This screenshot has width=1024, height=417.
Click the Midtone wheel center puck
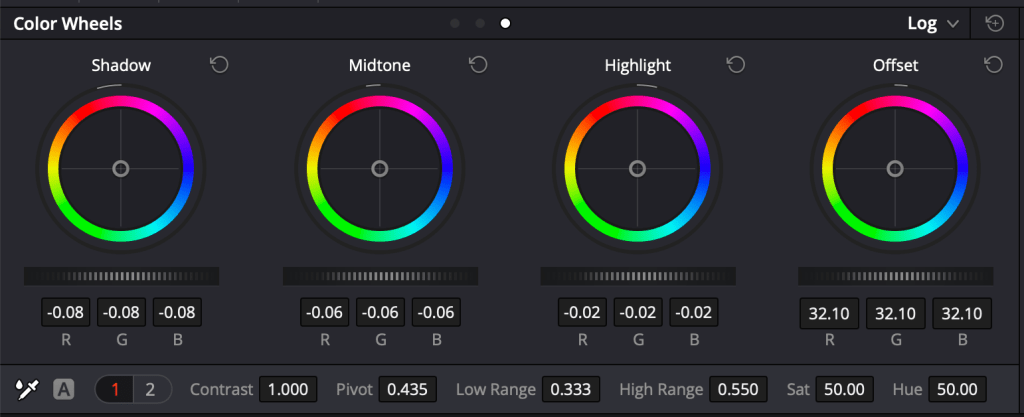pyautogui.click(x=379, y=169)
